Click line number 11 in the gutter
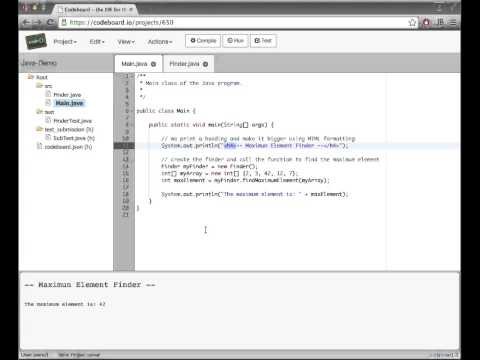480x360 pixels. pos(125,145)
